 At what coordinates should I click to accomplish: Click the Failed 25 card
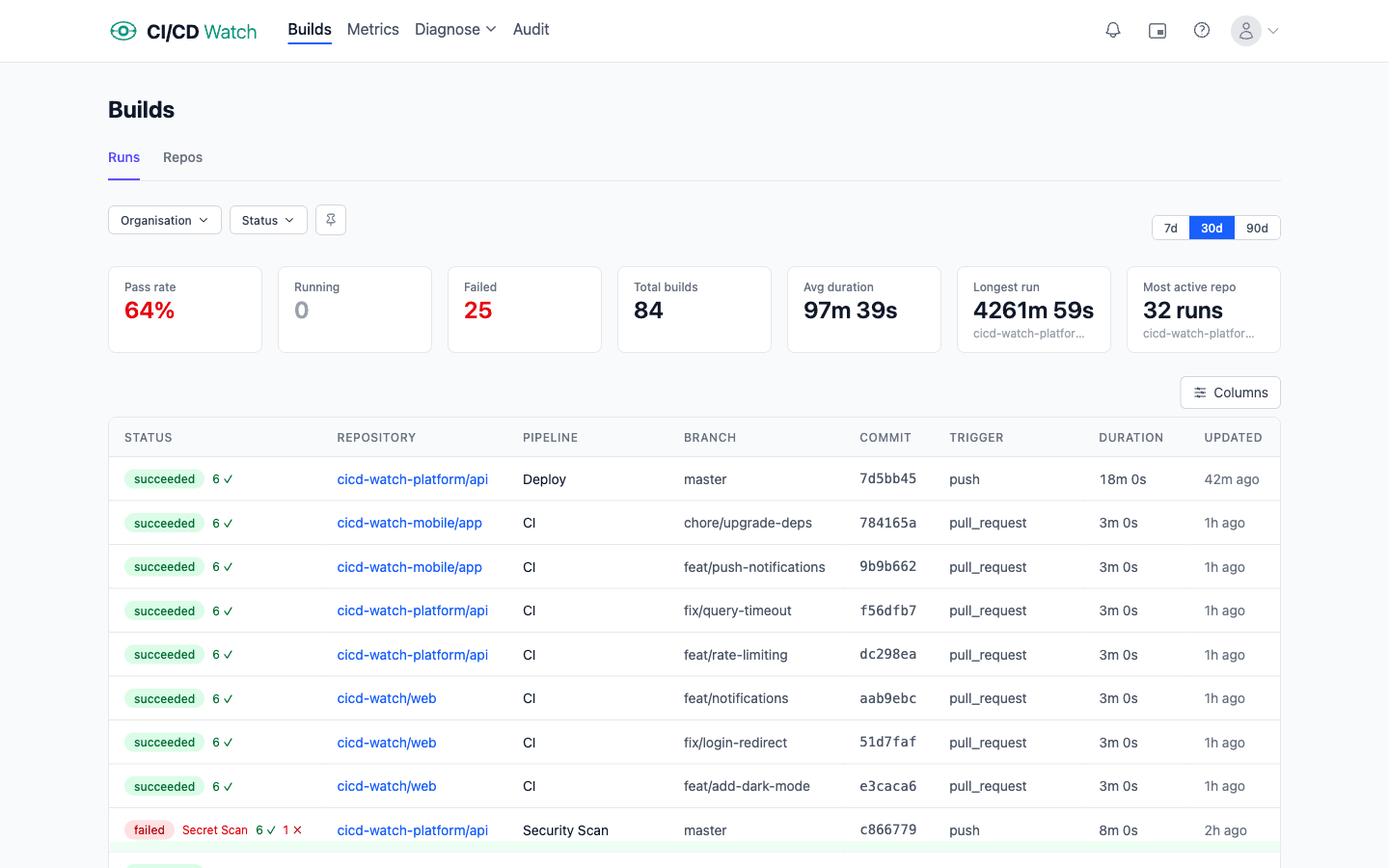coord(525,310)
